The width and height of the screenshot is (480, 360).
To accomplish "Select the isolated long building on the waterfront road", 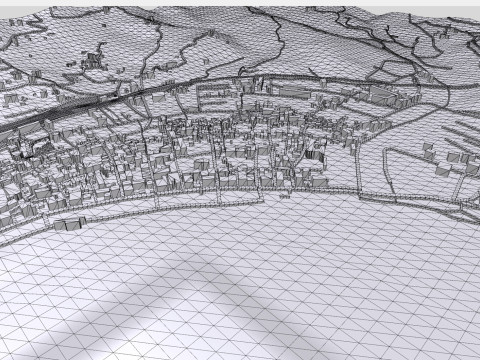I will [x=69, y=223].
